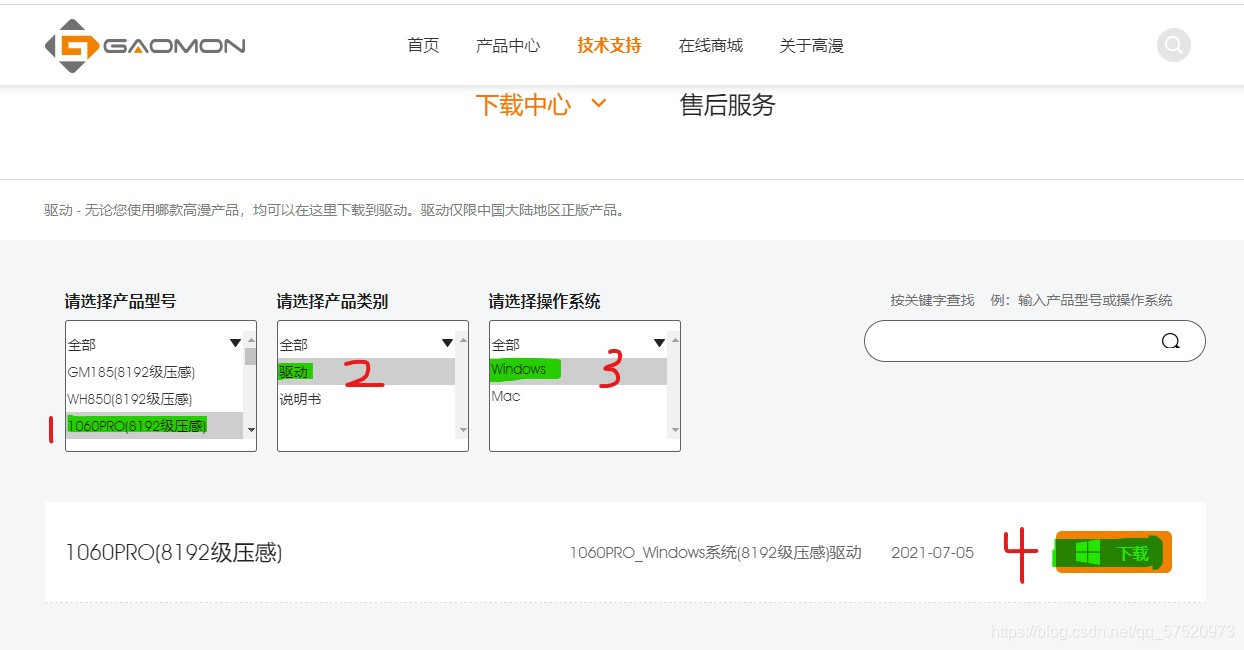Open the product model dropdown arrow
Viewport: 1244px width, 650px height.
tap(235, 343)
